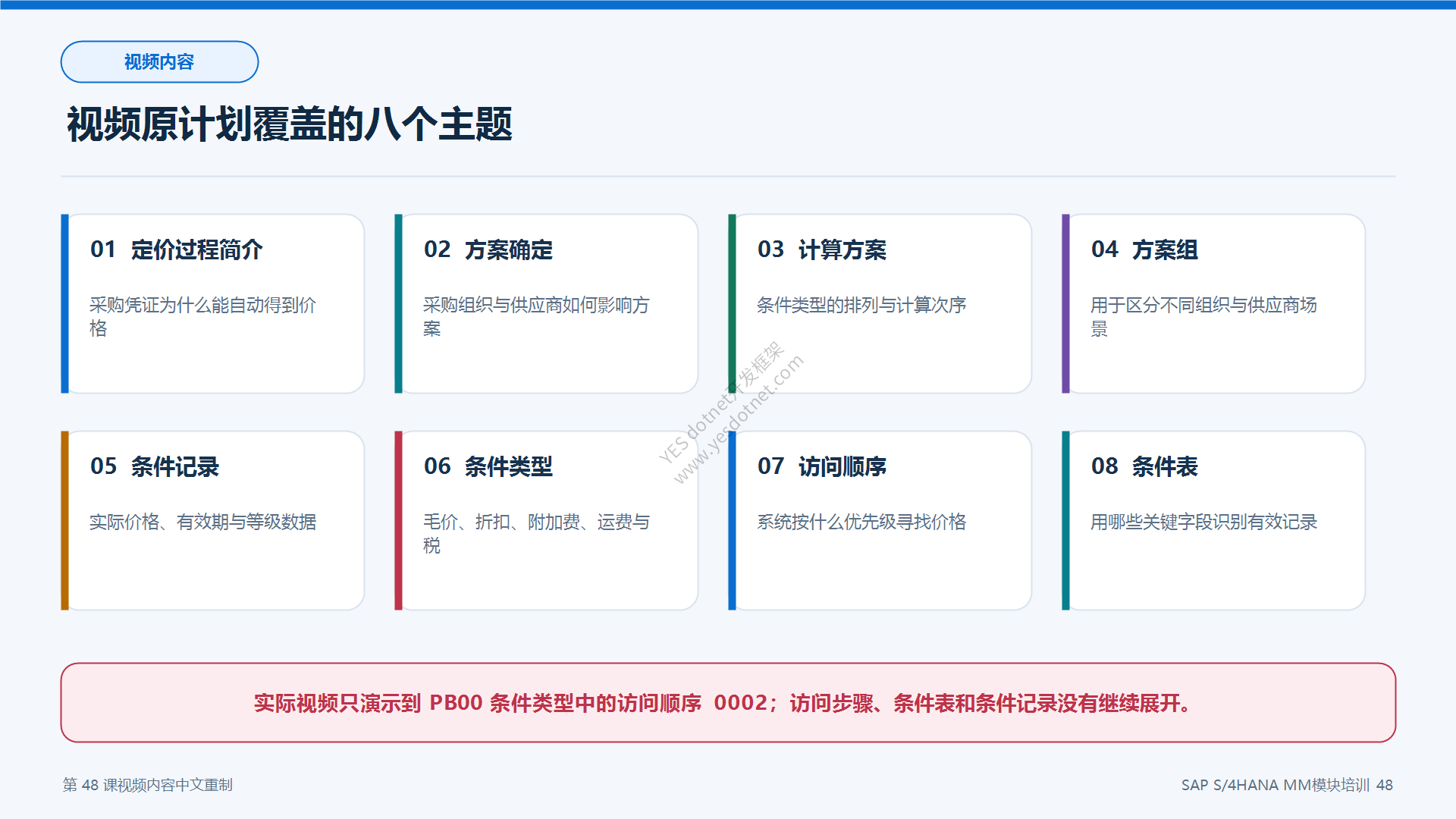Click description 系统按什么优先级寻找价格
Viewport: 1456px width, 819px height.
tap(861, 522)
